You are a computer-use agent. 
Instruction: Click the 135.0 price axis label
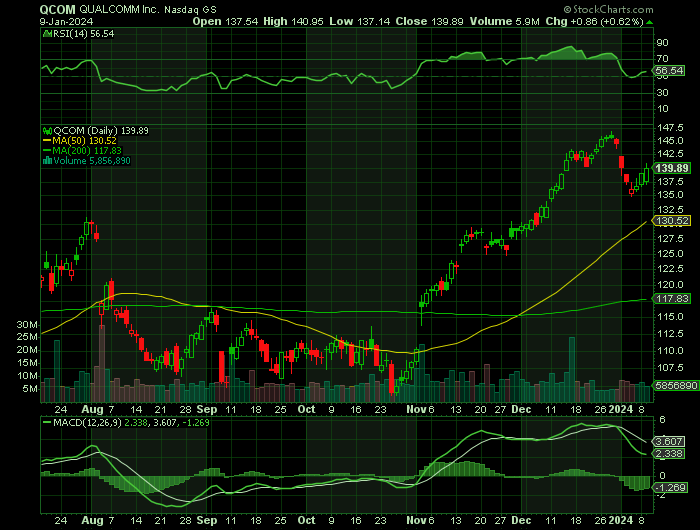670,195
